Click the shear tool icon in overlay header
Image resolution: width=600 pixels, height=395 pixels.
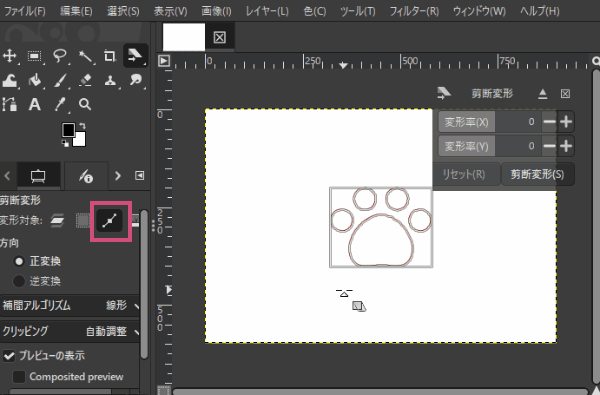tap(444, 93)
